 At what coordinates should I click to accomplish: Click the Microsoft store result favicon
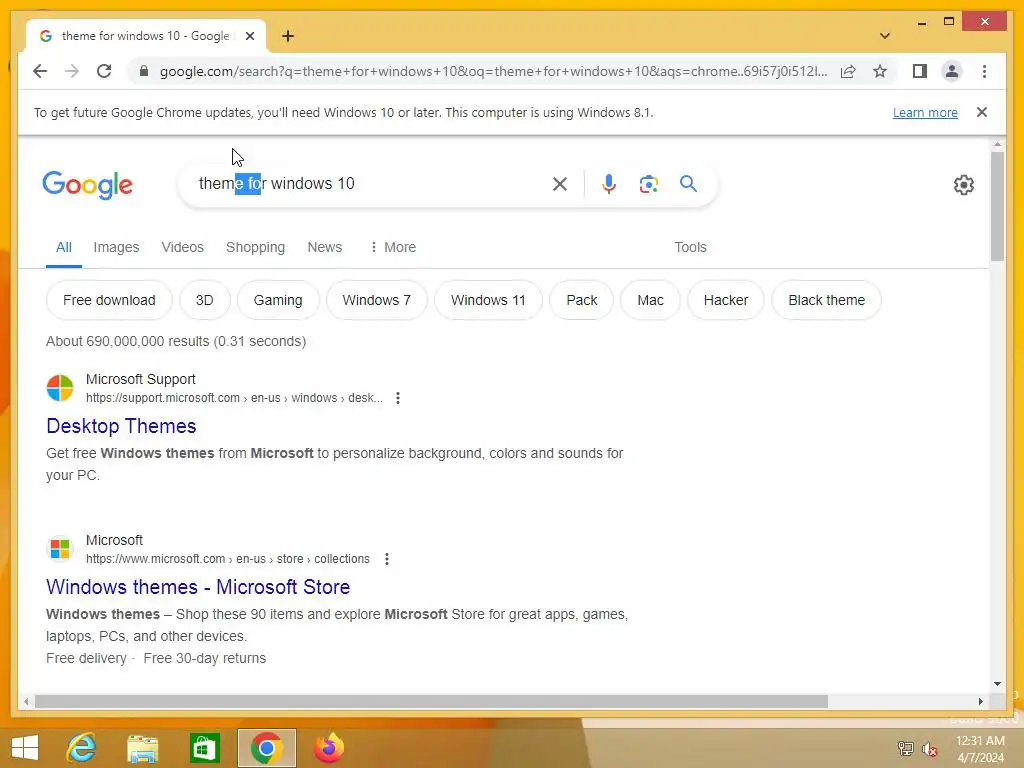click(60, 549)
